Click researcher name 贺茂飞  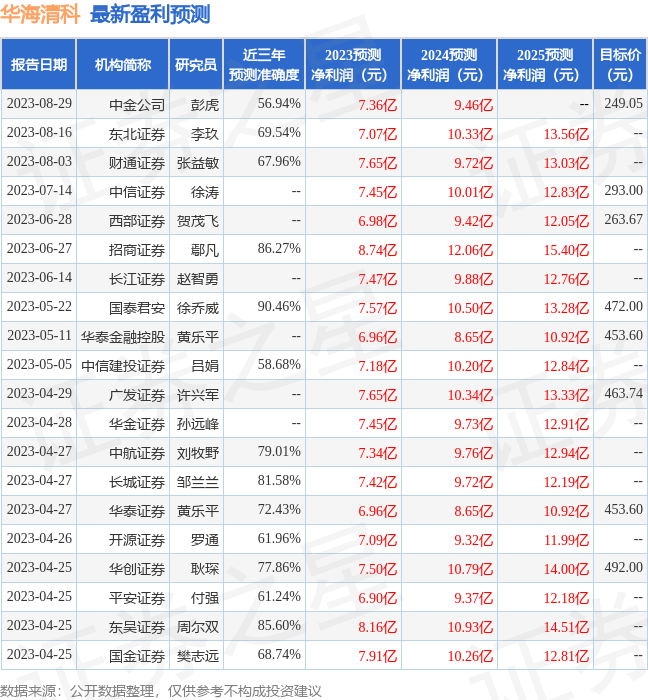198,221
